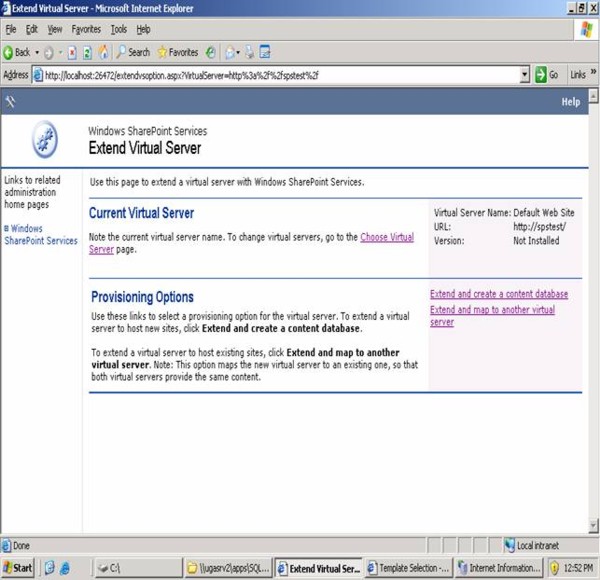Click the Help link in blue banner
The width and height of the screenshot is (600, 580).
tap(571, 102)
